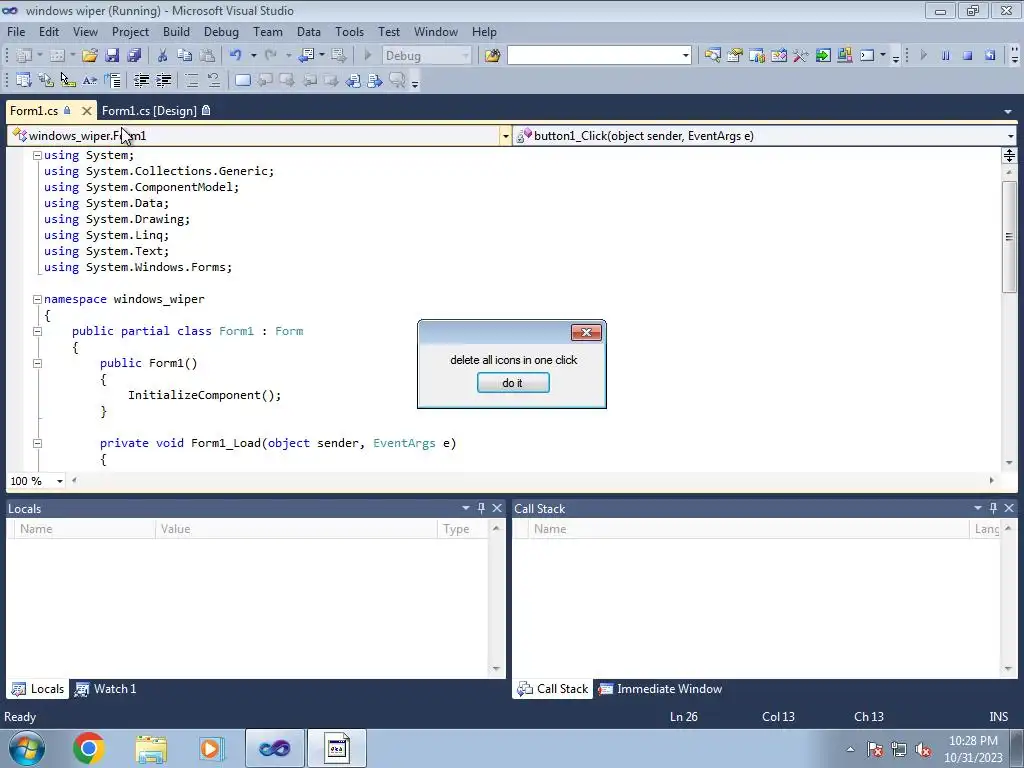Collapse the Form1 class block

pos(37,331)
